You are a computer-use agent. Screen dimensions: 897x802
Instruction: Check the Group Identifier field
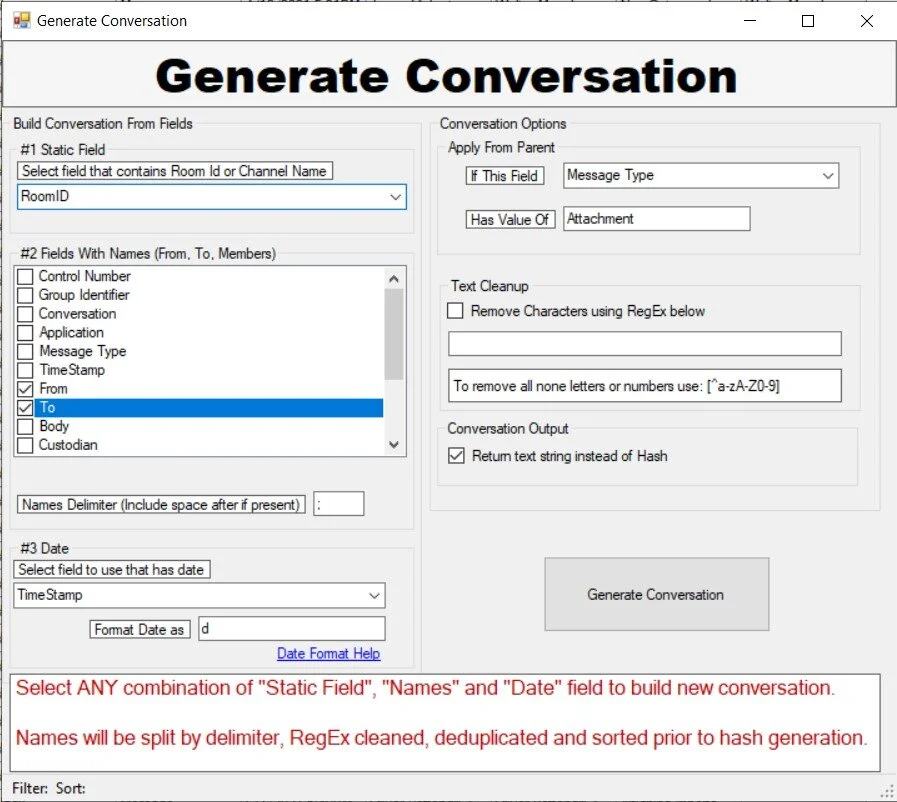(23, 294)
